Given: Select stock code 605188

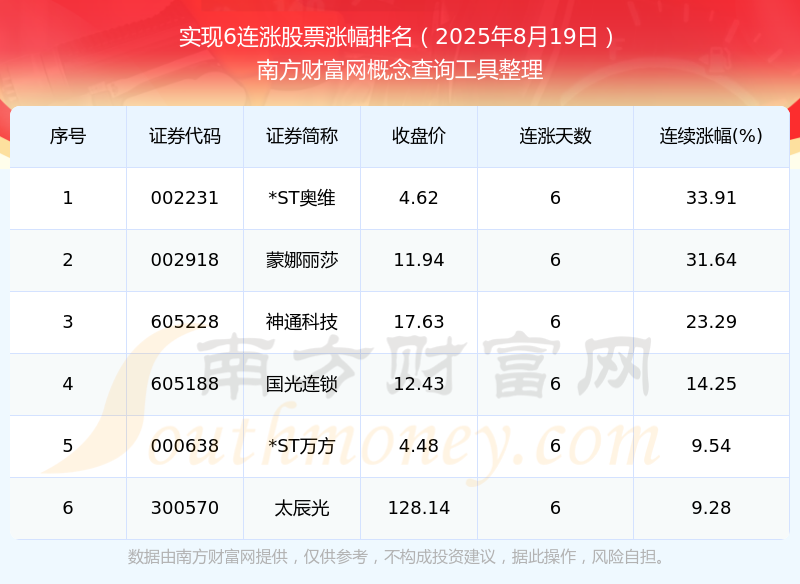Looking at the screenshot, I should click(x=185, y=384).
